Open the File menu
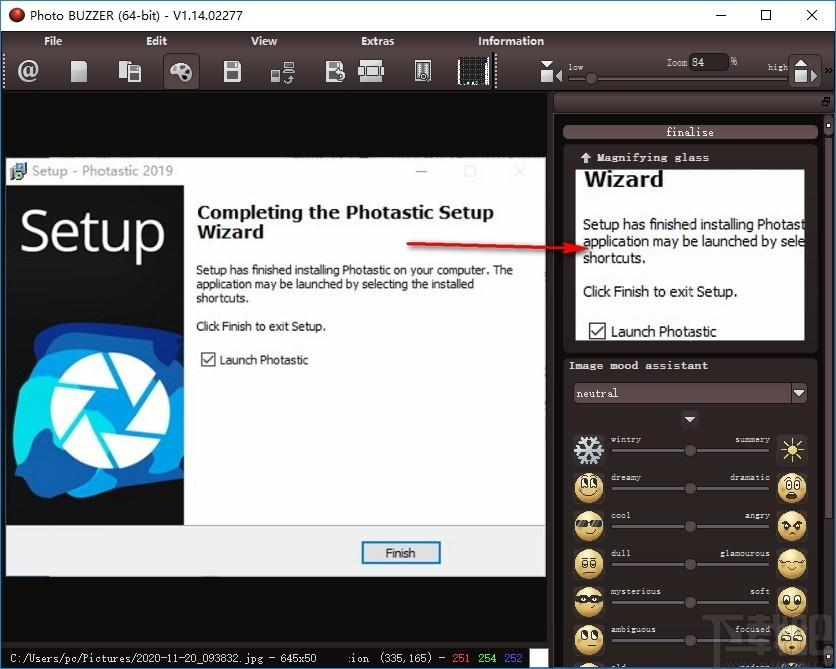 coord(53,41)
